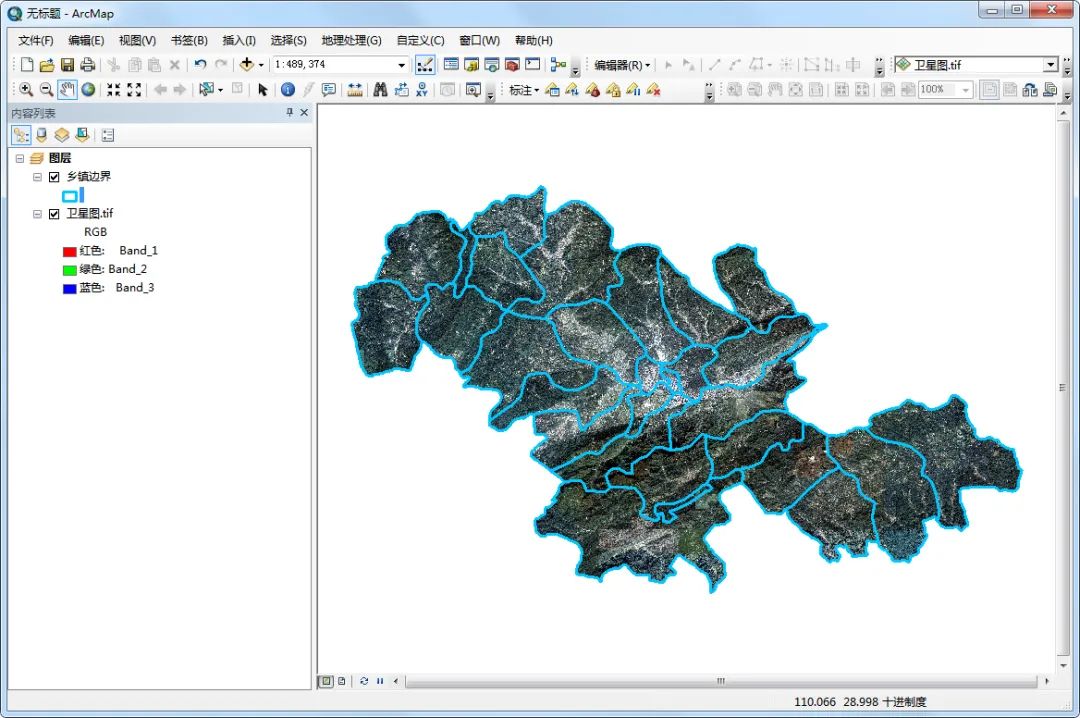The height and width of the screenshot is (718, 1080).
Task: Click the Go Back To Previous Extent arrow
Action: click(159, 89)
